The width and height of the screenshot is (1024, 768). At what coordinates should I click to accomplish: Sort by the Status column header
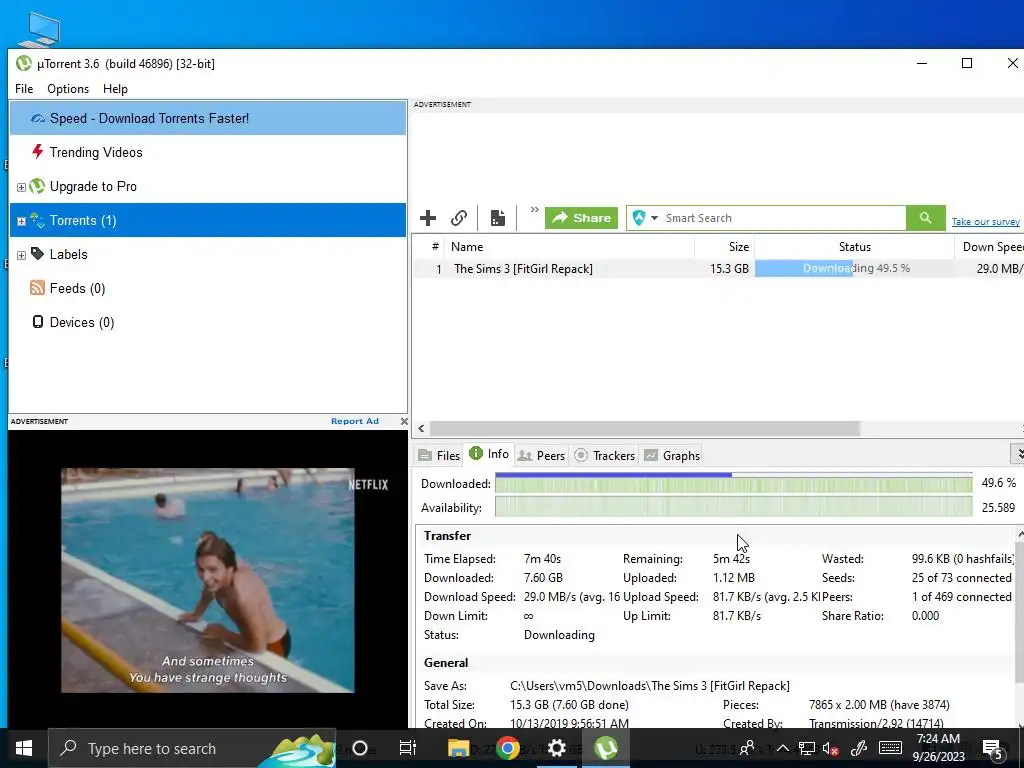(854, 247)
